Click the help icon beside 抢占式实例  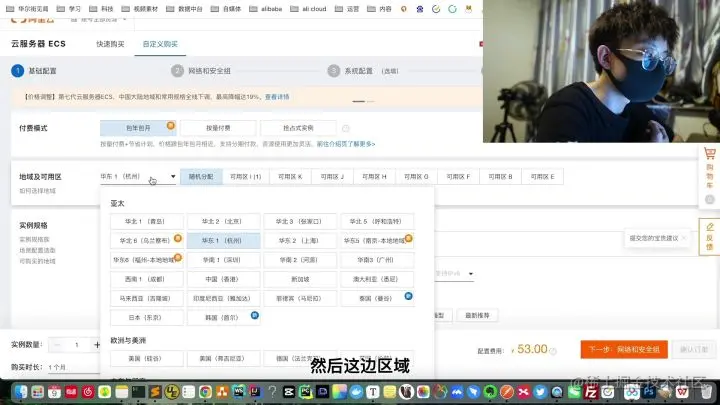point(346,129)
